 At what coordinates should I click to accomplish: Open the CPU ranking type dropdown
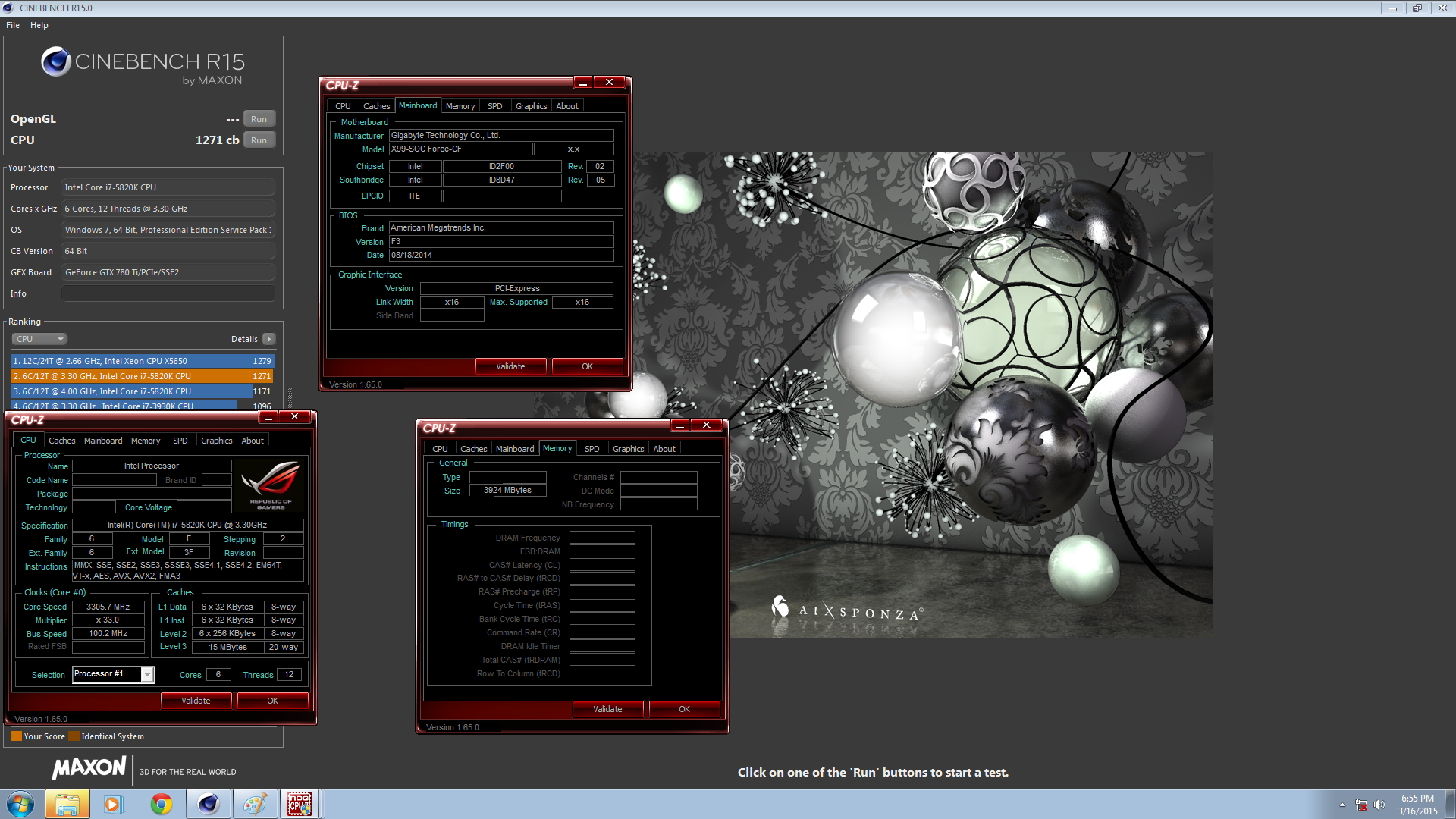tap(39, 339)
